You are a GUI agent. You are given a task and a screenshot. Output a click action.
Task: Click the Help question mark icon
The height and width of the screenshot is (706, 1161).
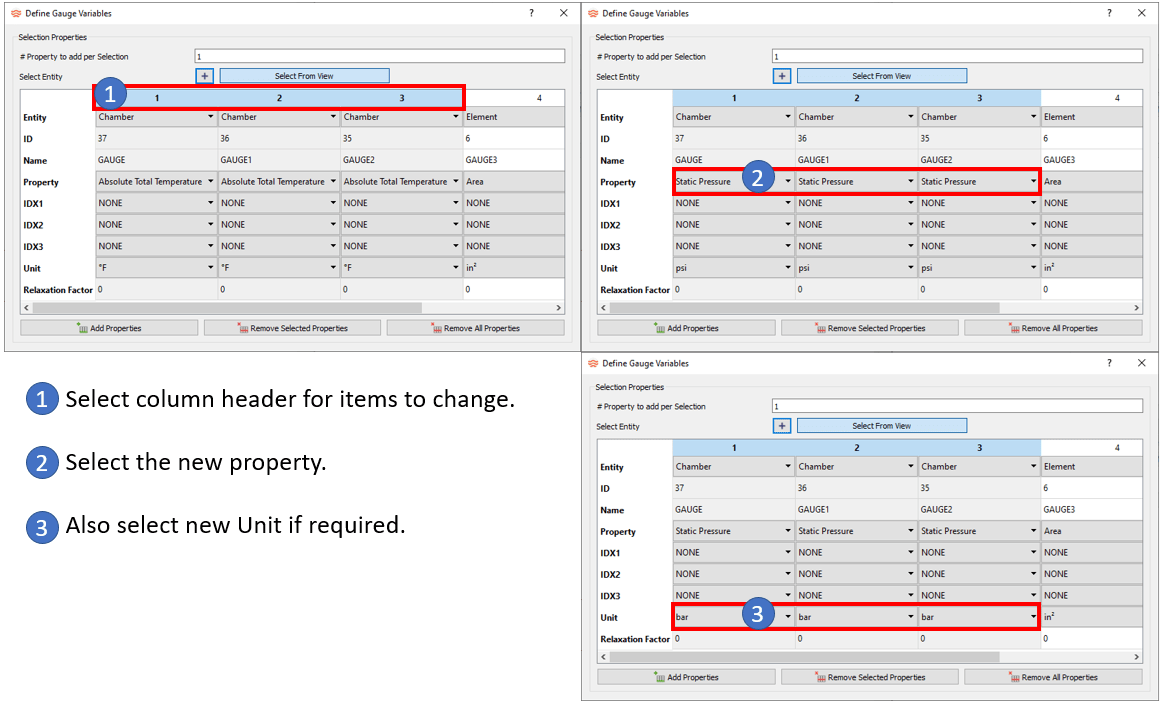pyautogui.click(x=531, y=12)
